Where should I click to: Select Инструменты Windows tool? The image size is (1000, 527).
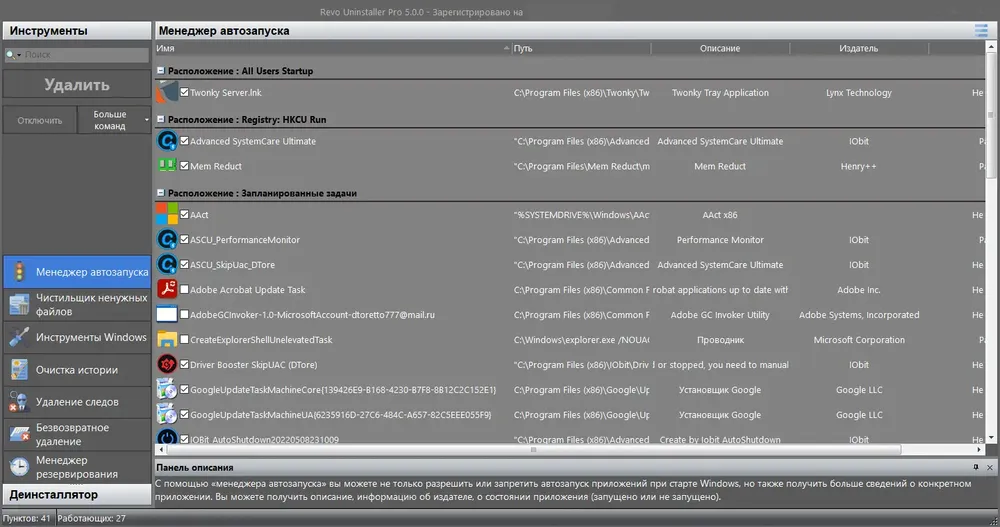click(x=77, y=337)
